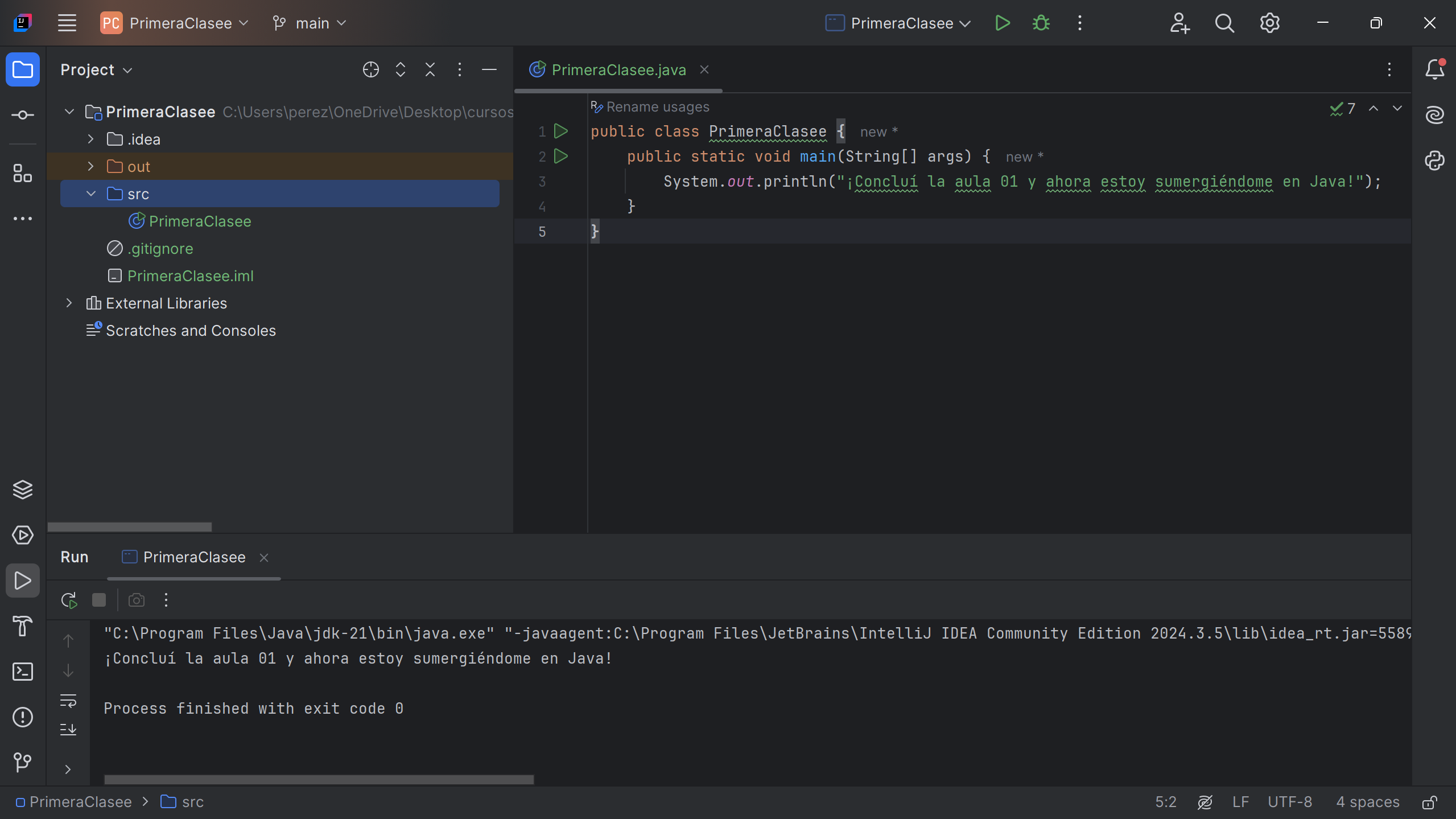Image resolution: width=1456 pixels, height=819 pixels.
Task: Run class from line 1 gutter icon
Action: coord(561,131)
